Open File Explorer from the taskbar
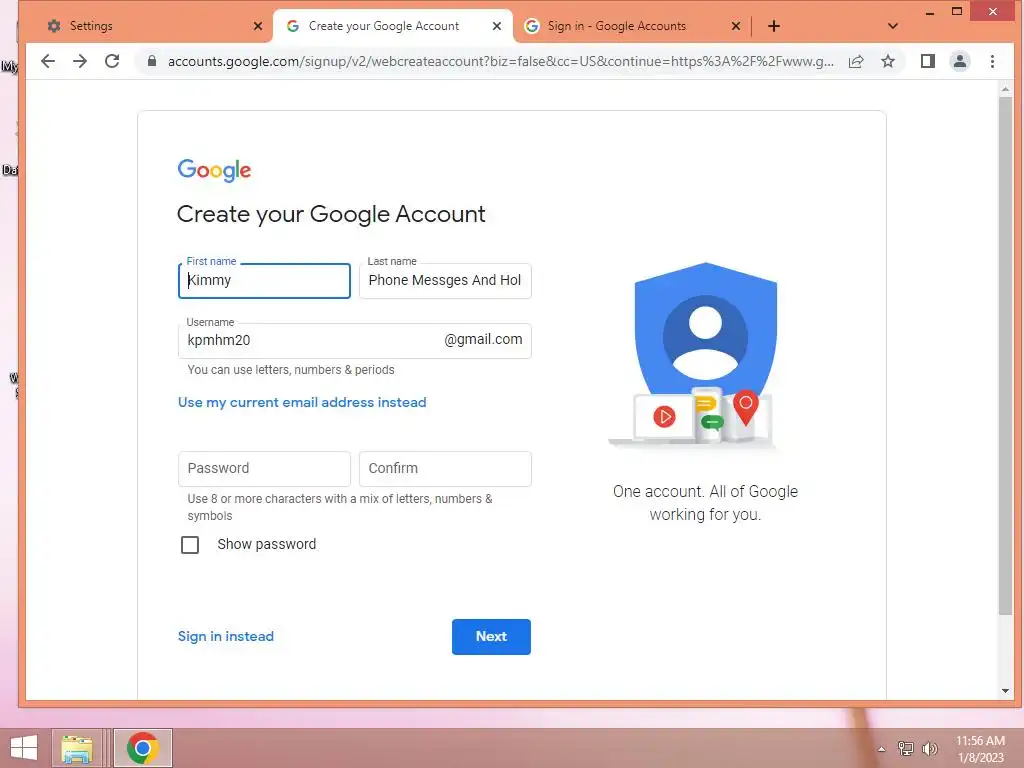This screenshot has width=1024, height=768. coord(76,748)
